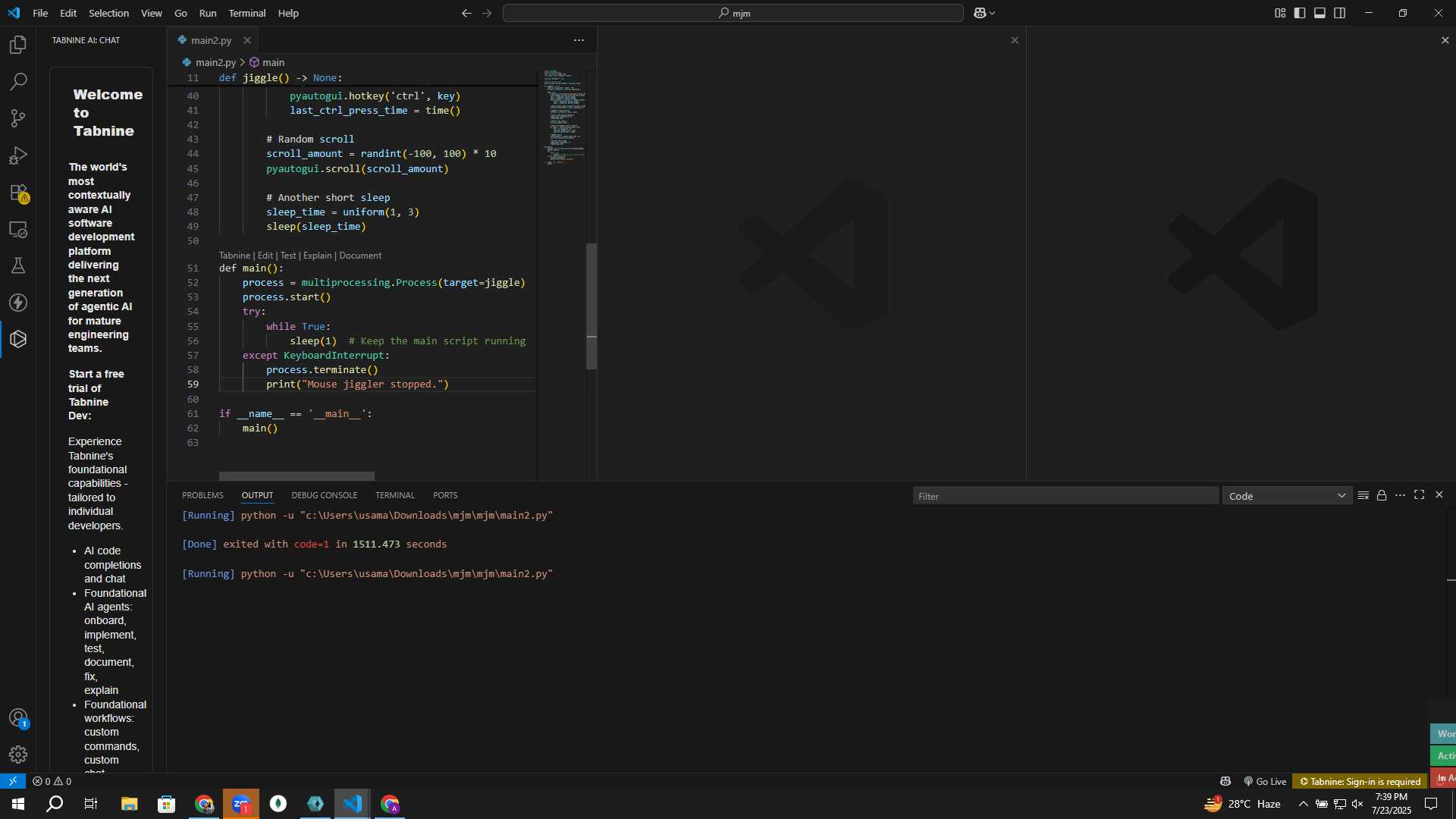1456x819 pixels.
Task: Open the editor more actions ellipsis menu
Action: [x=579, y=40]
